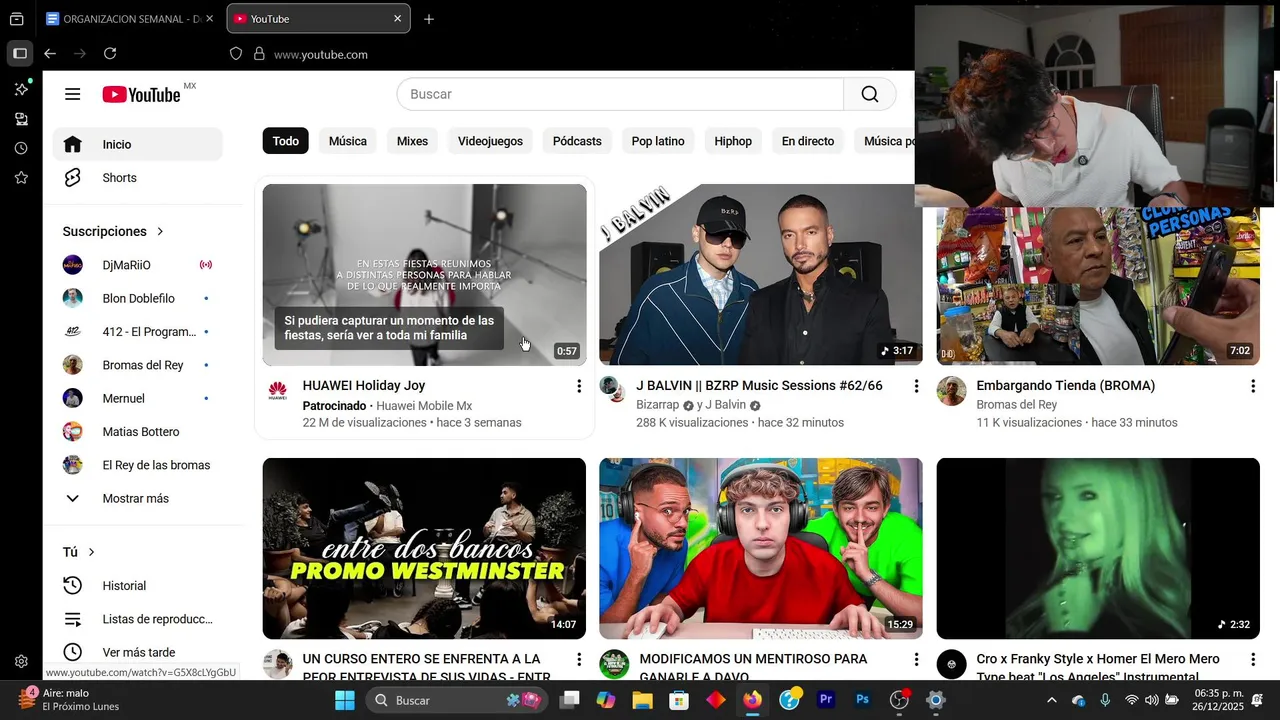Select the Mixes filter chip

412,141
